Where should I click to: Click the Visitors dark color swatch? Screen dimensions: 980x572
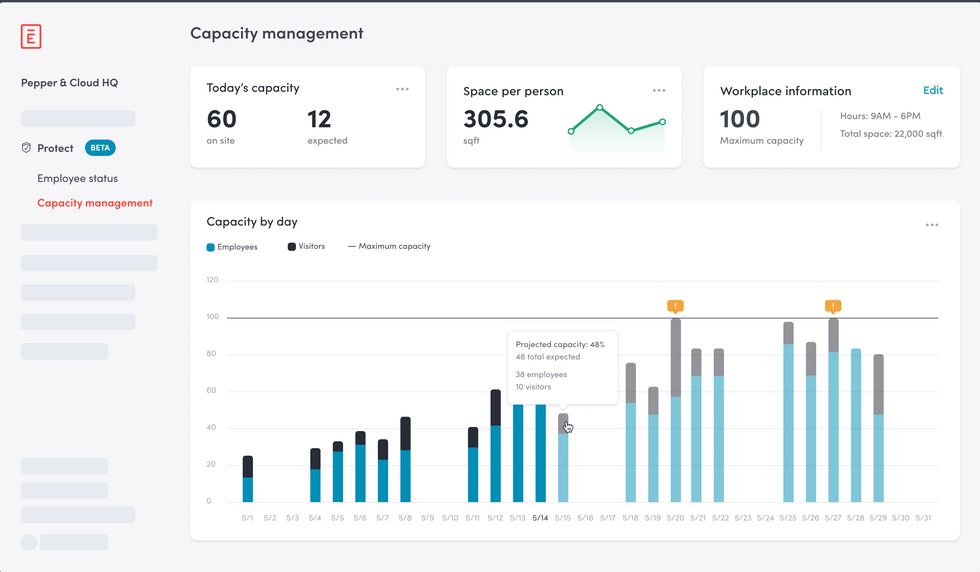coord(292,246)
